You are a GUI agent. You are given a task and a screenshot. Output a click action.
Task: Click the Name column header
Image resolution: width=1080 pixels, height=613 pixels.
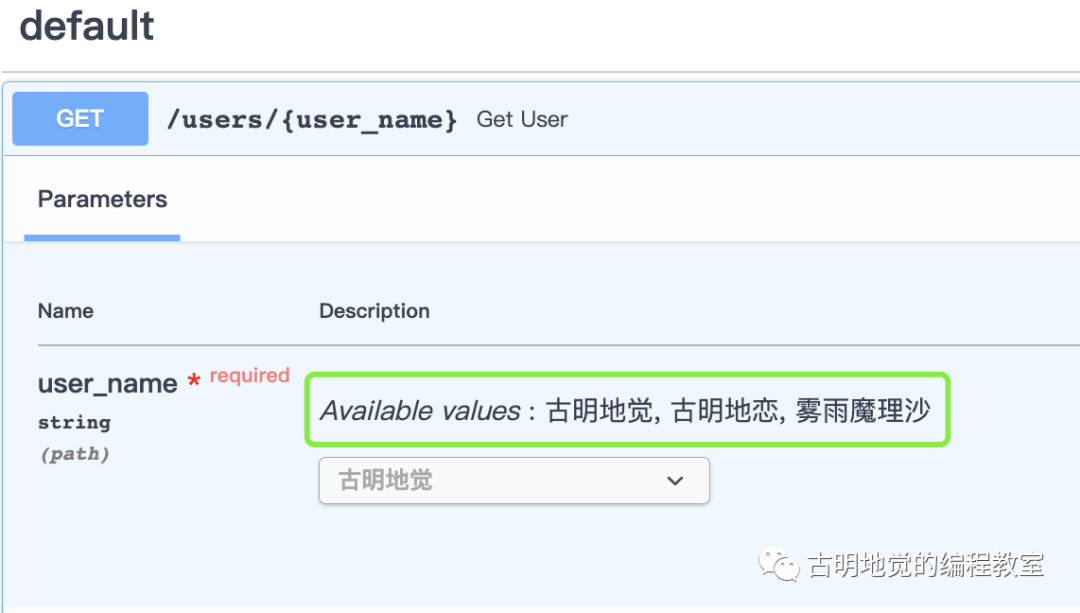point(65,311)
